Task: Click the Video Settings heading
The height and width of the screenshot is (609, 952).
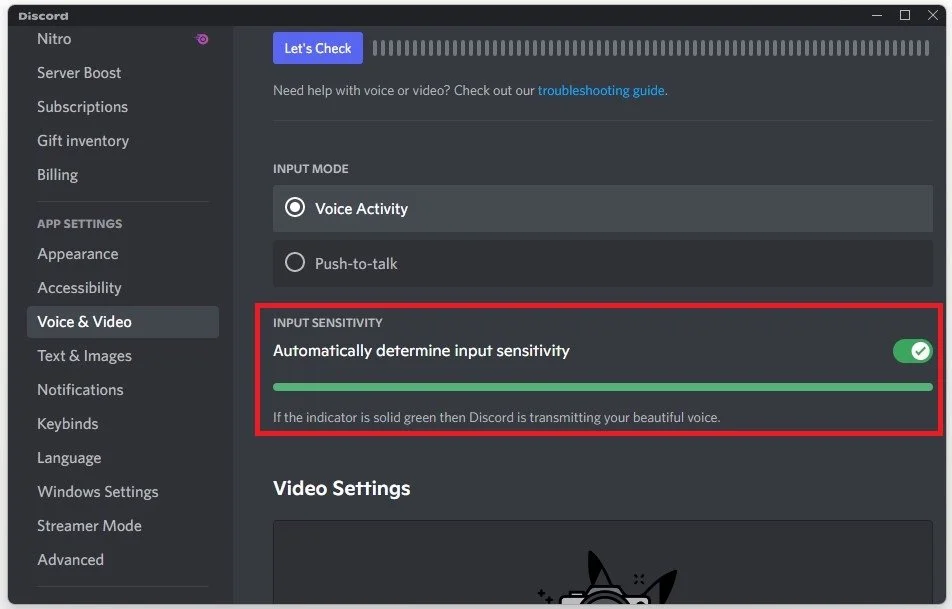Action: pos(341,488)
